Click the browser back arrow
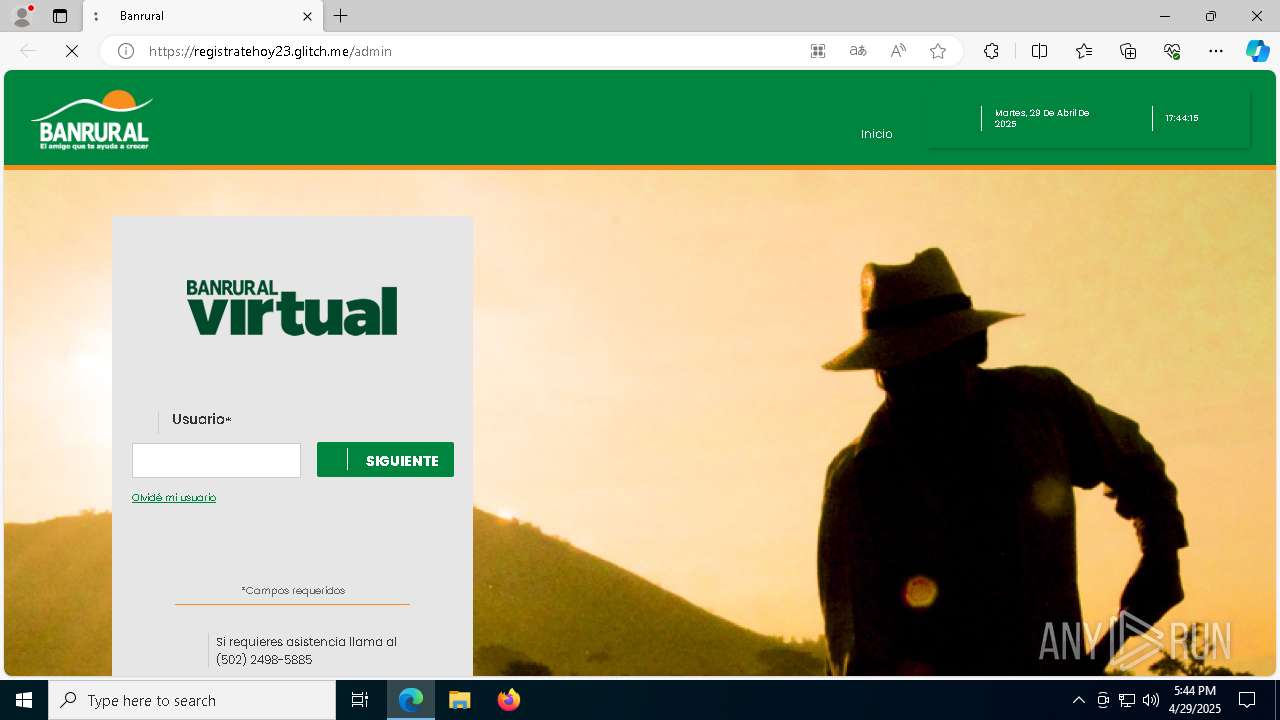Screen dimensions: 1280x720 click(28, 51)
